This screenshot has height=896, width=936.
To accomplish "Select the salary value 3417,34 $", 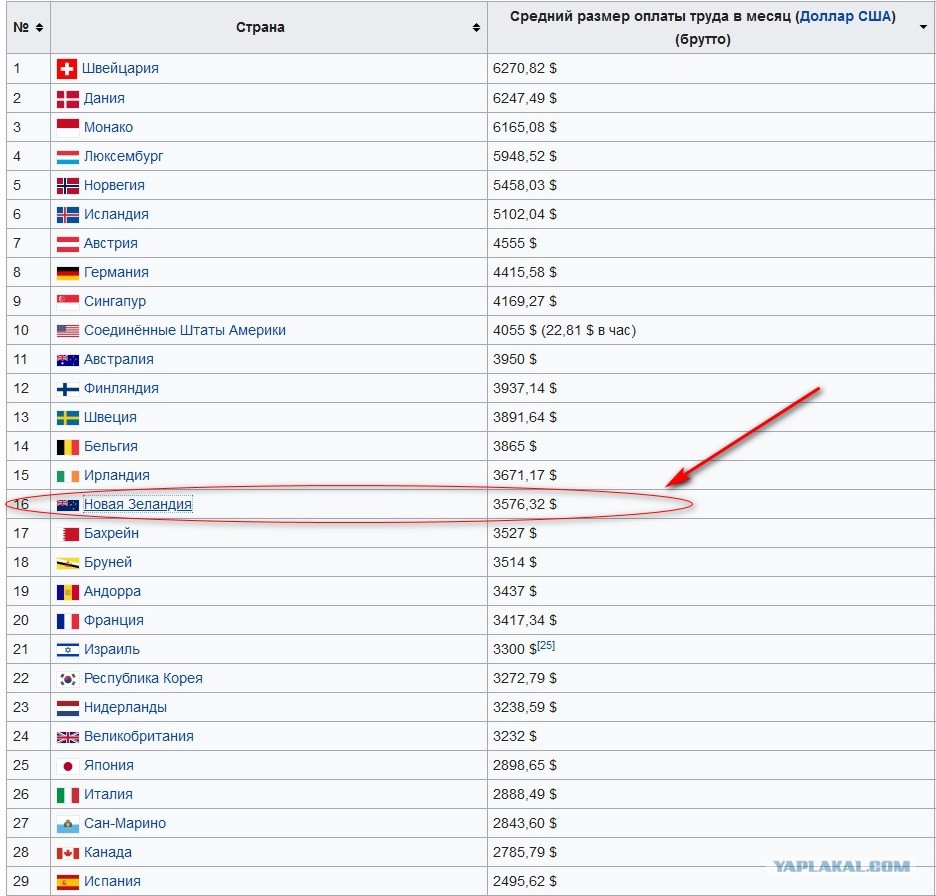I will [x=525, y=620].
